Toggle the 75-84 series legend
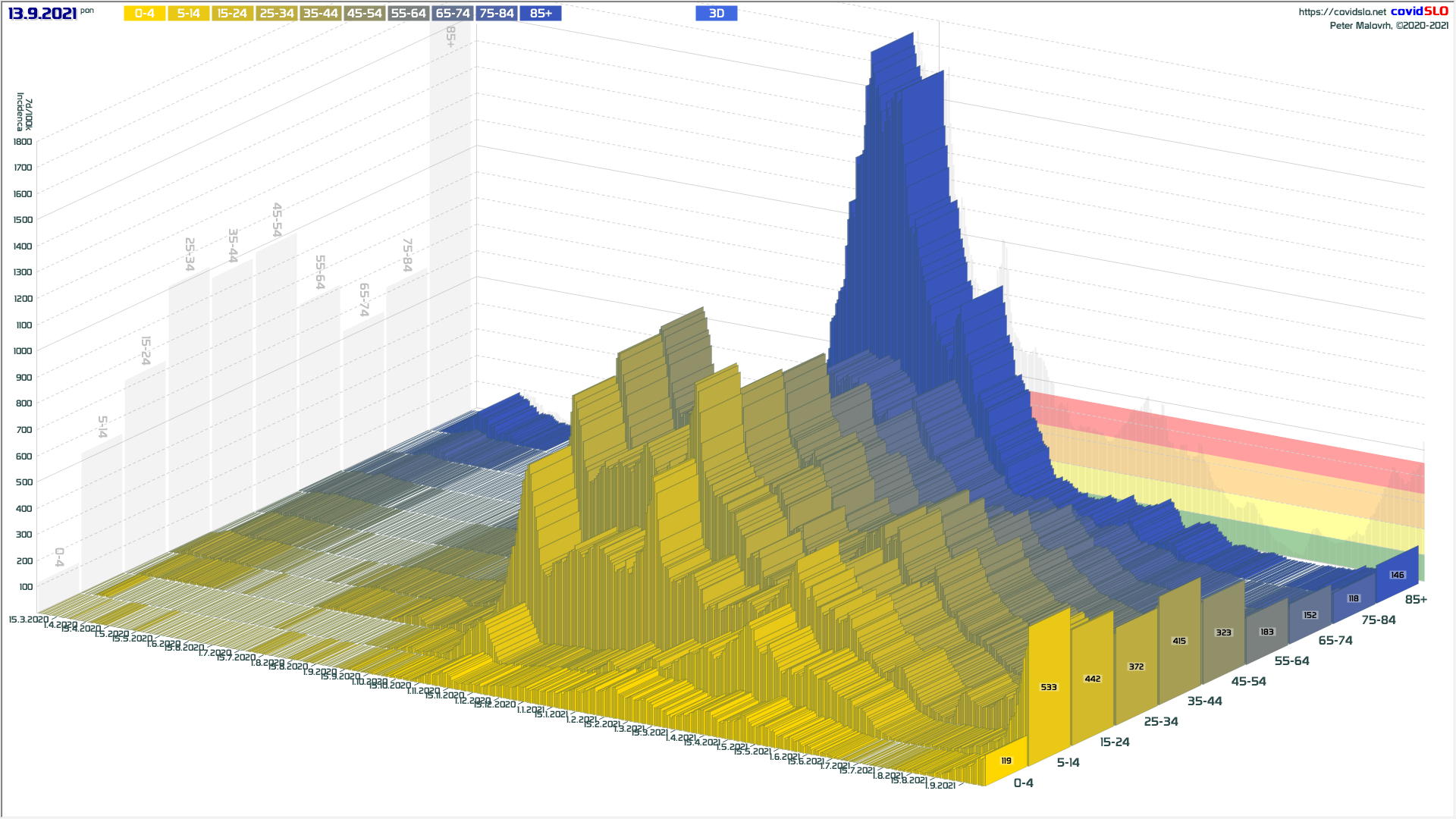1456x819 pixels. (497, 14)
